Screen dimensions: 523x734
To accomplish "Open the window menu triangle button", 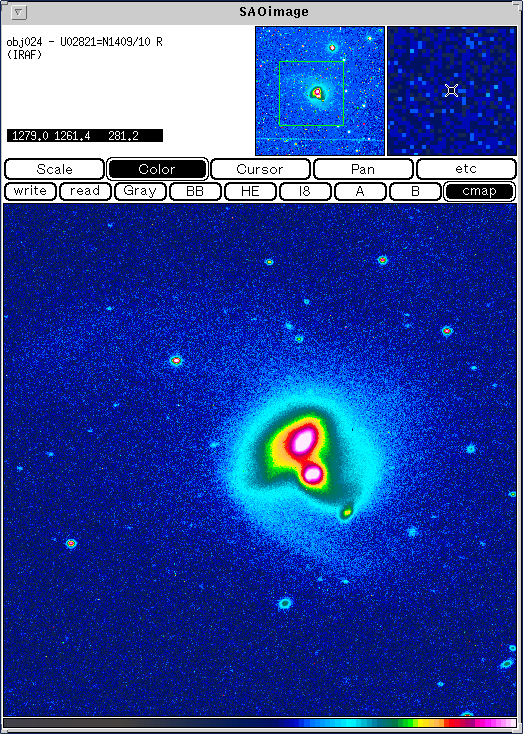I will click(x=18, y=12).
